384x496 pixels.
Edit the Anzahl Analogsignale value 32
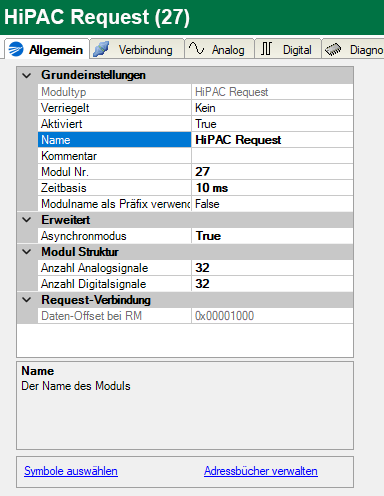point(272,268)
